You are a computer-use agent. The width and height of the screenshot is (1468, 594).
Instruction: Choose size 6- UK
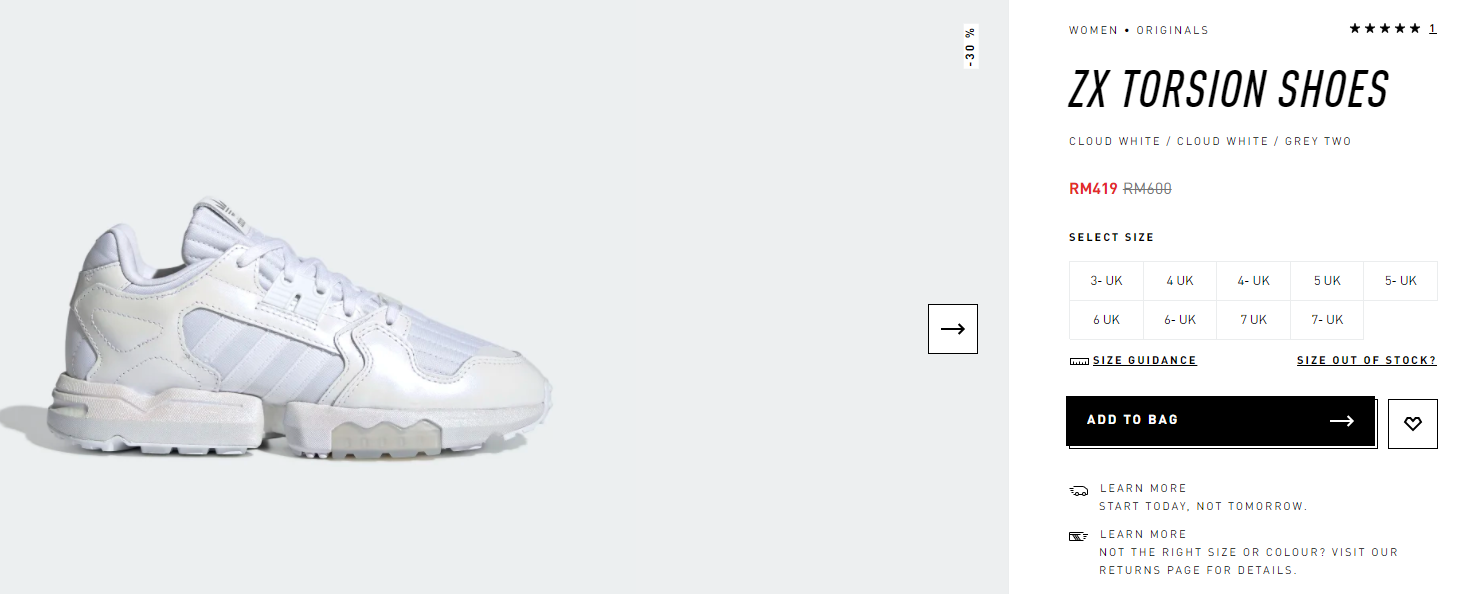click(1180, 320)
